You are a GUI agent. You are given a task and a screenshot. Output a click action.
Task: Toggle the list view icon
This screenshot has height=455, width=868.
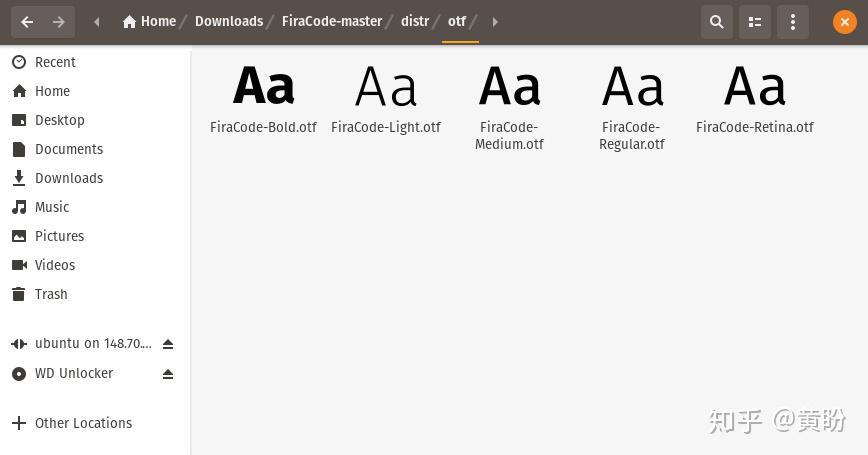[755, 21]
